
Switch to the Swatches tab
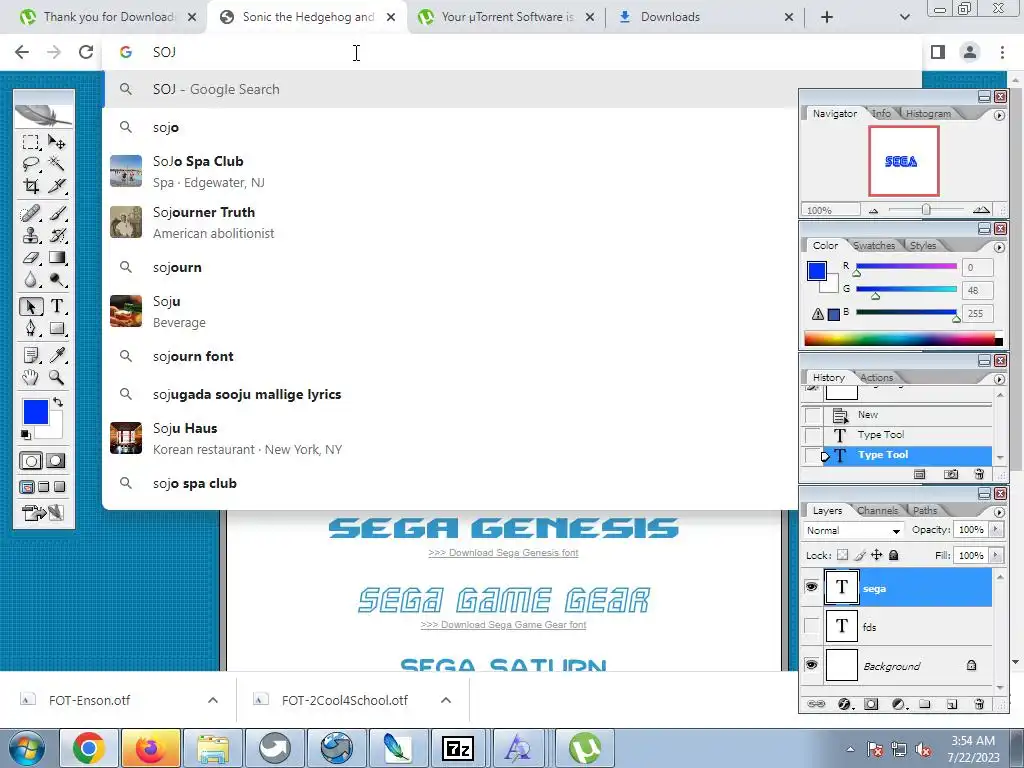pos(874,246)
